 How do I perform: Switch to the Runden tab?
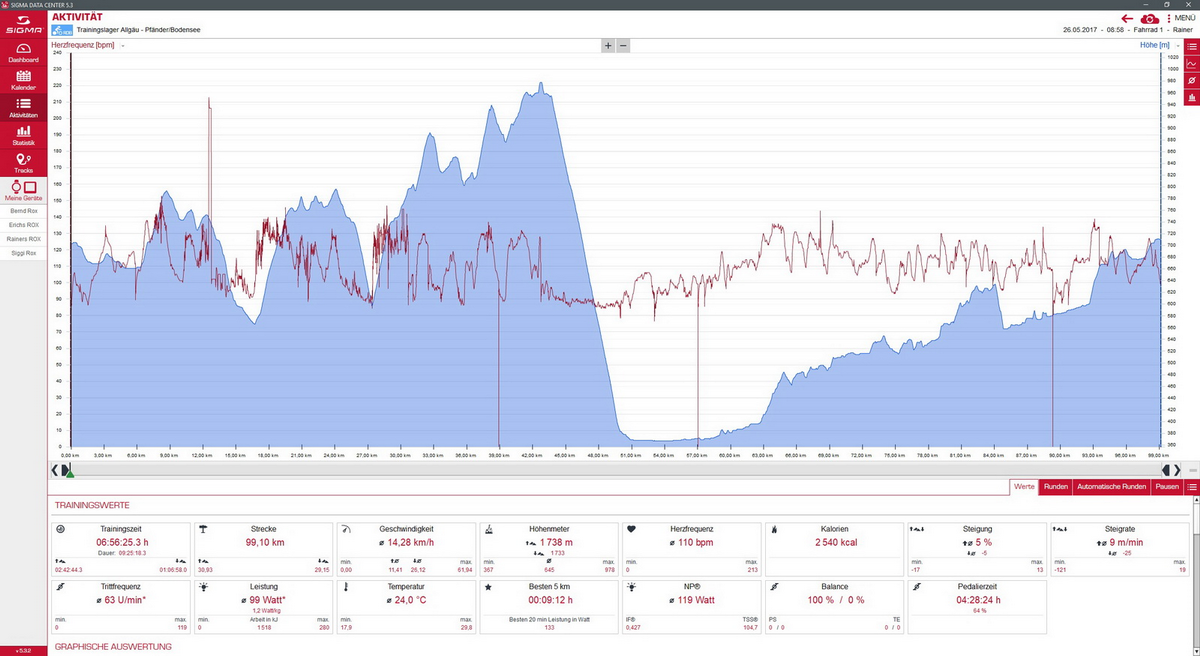[x=1055, y=487]
